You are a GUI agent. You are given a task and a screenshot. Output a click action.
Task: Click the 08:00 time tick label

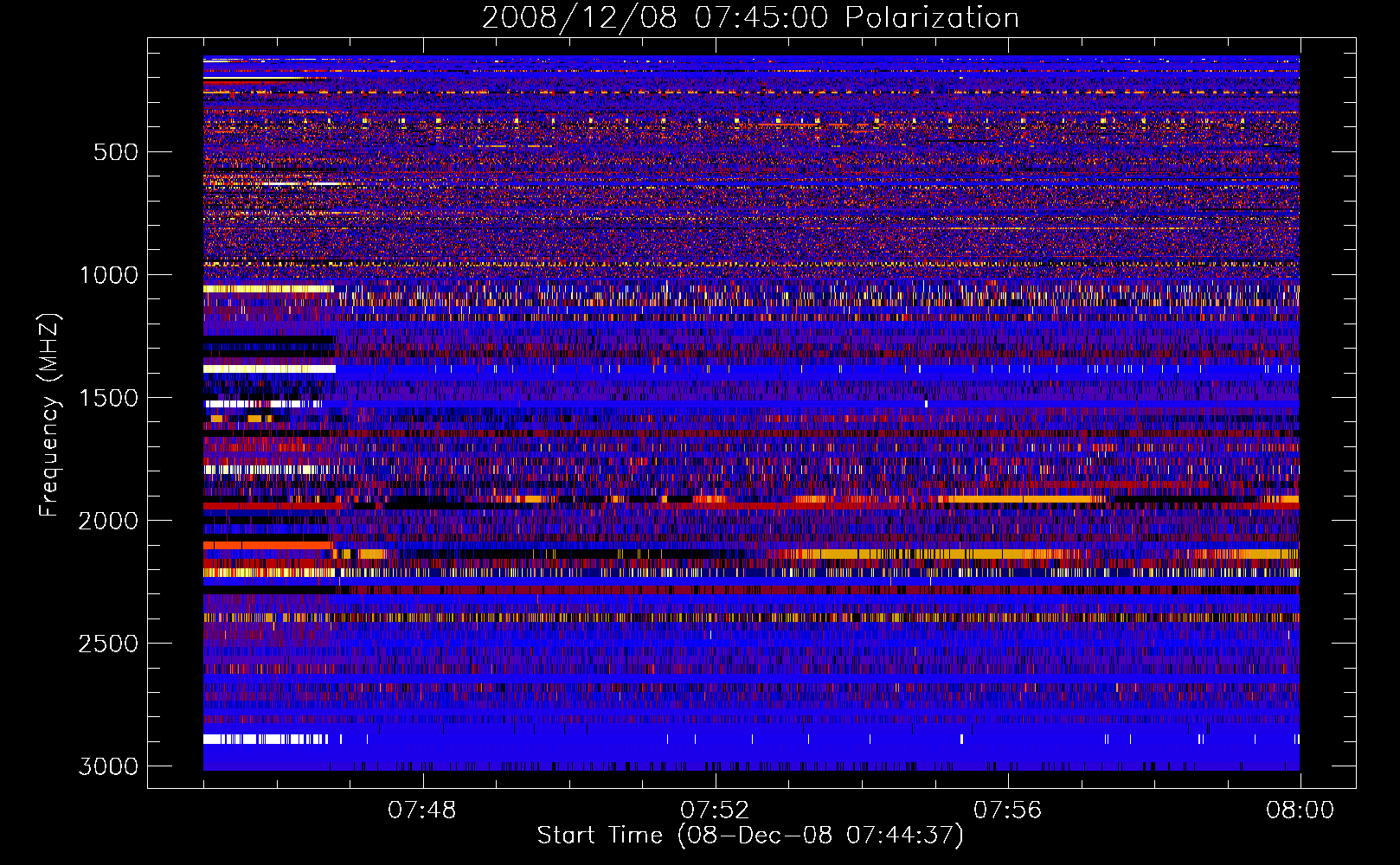1300,811
